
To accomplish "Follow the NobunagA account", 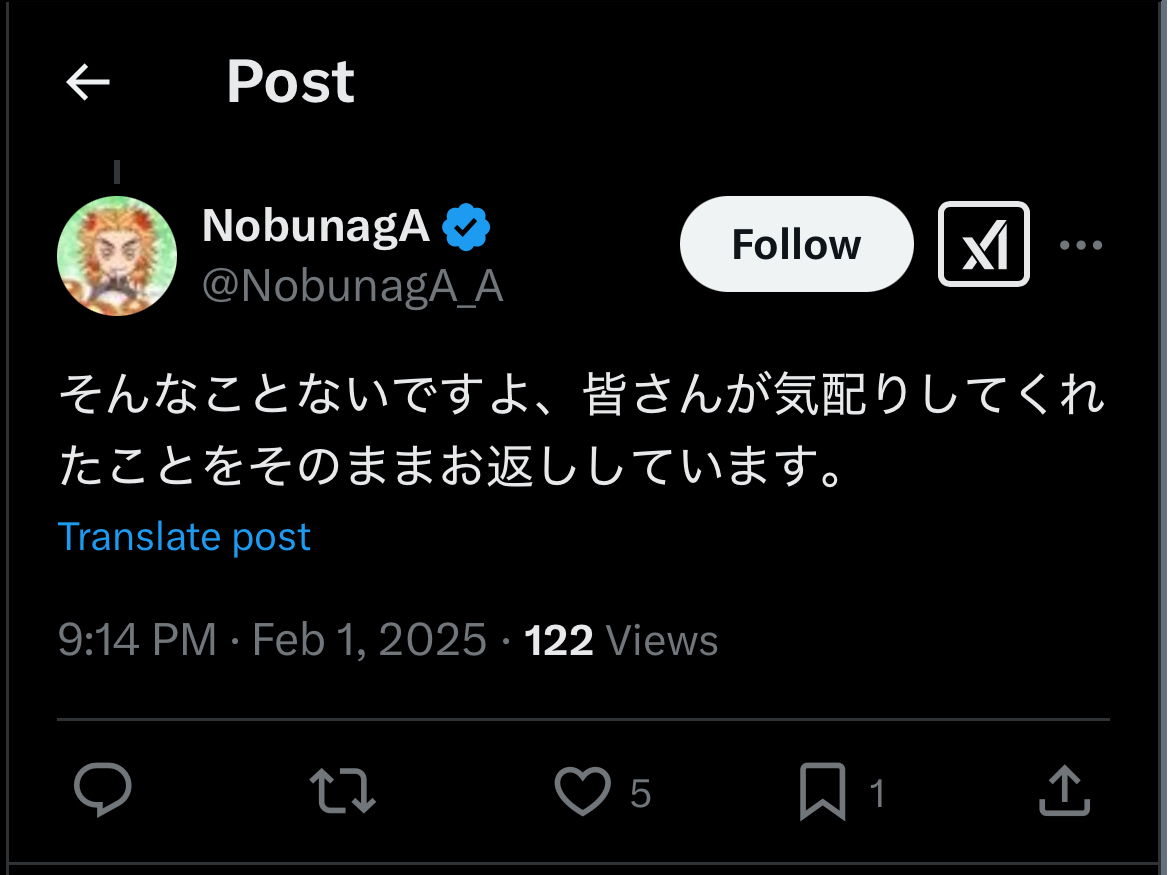I will click(796, 245).
